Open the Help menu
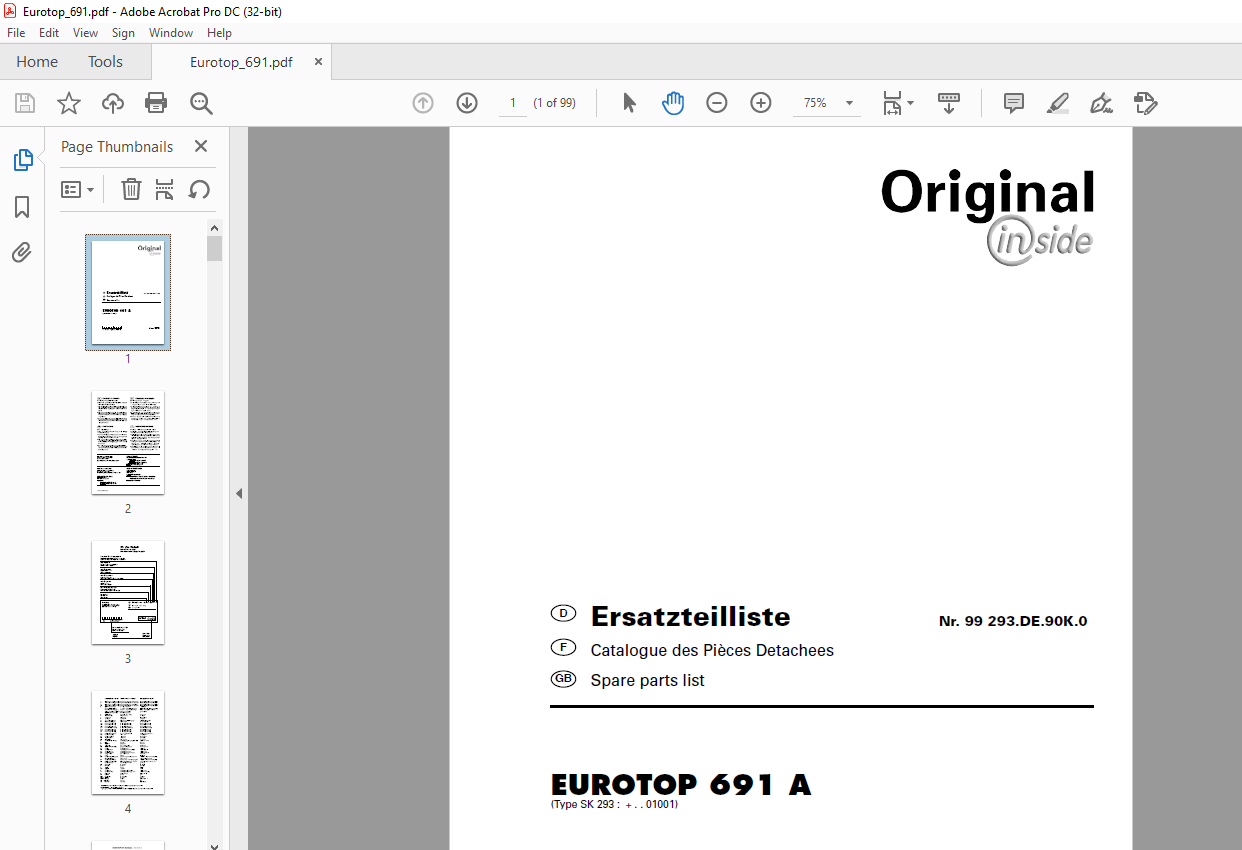Screen dimensions: 1242x850 point(219,33)
